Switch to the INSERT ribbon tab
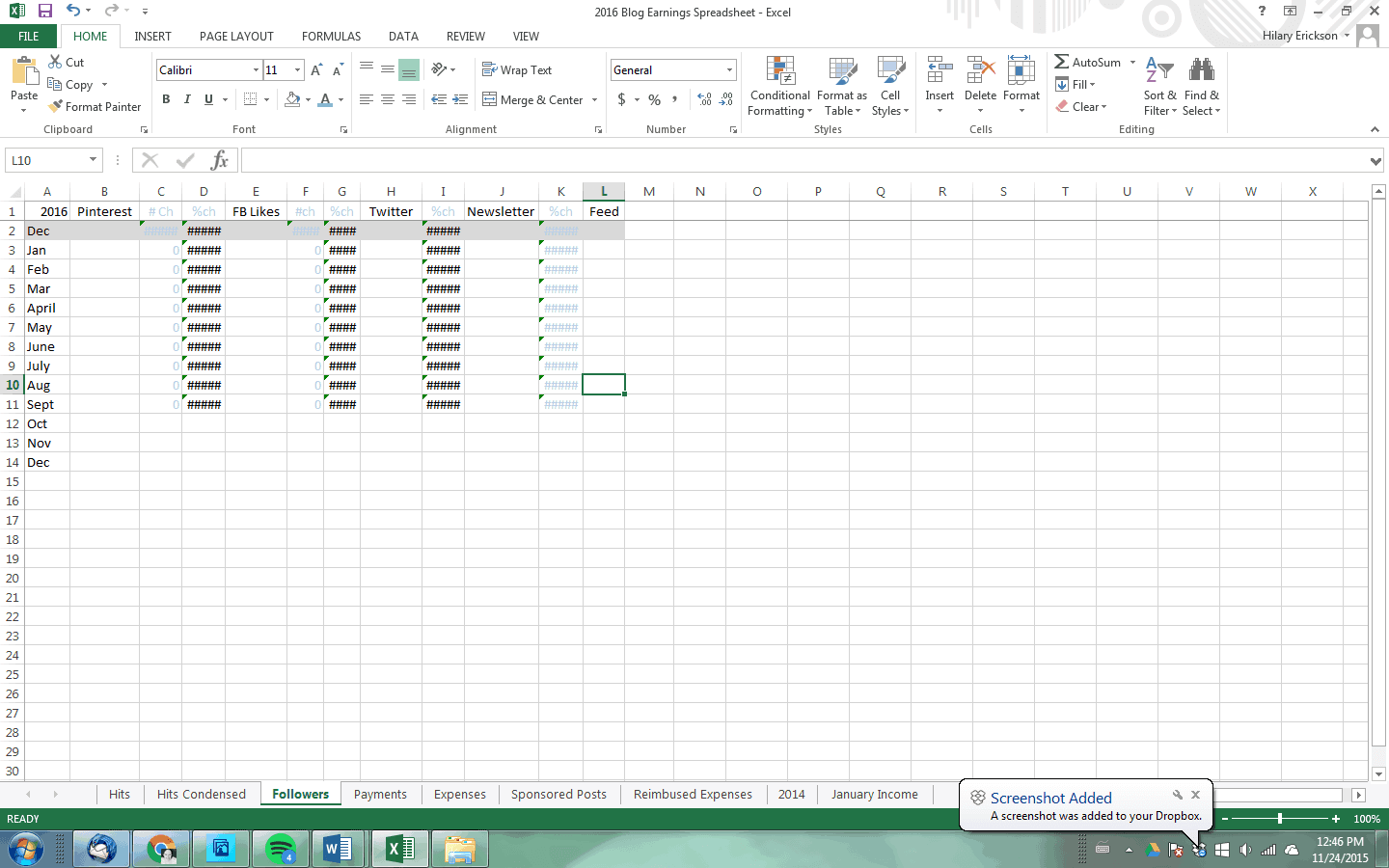The width and height of the screenshot is (1389, 868). coord(152,37)
